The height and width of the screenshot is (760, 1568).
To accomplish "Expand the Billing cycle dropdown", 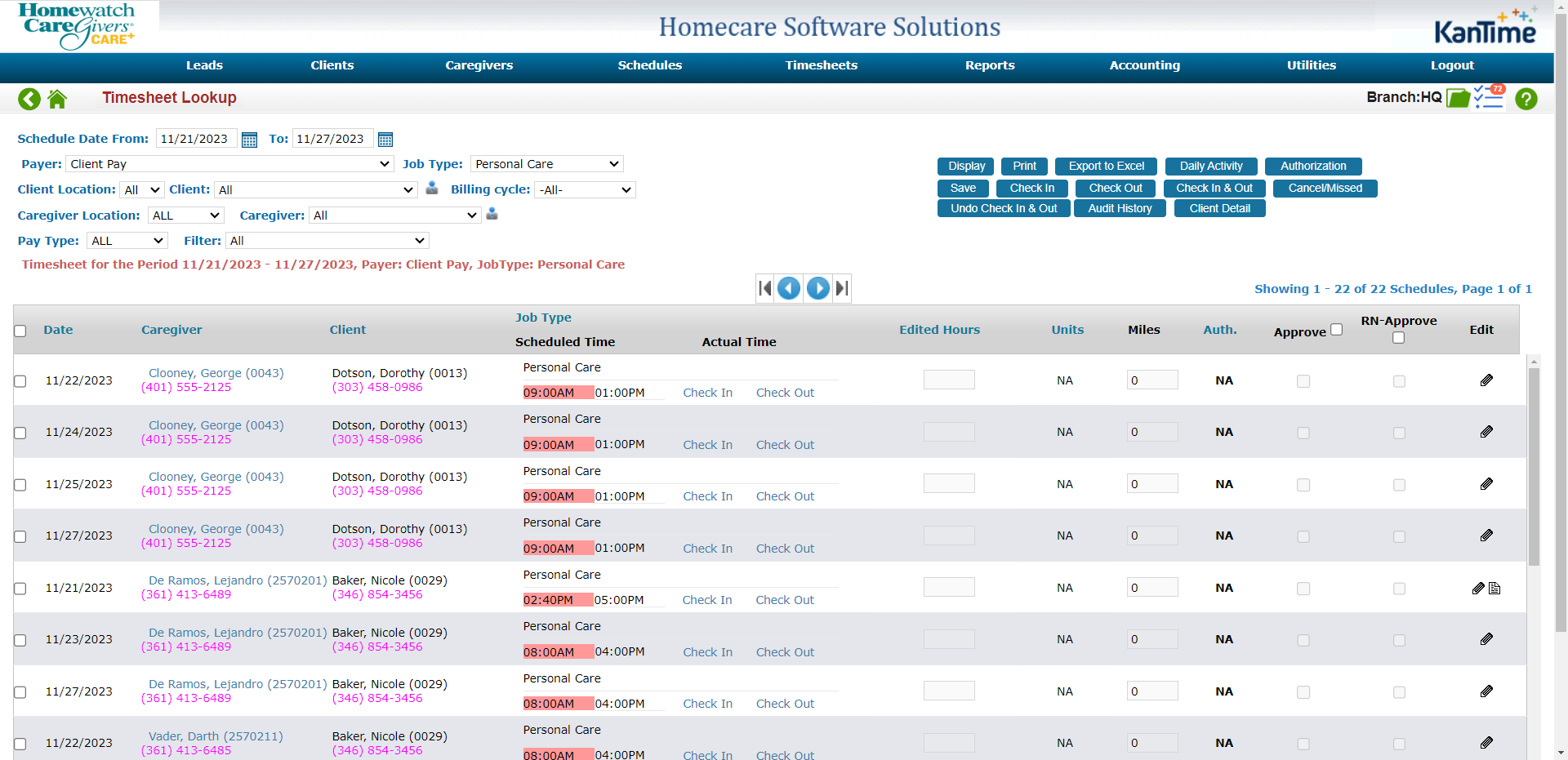I will [585, 190].
